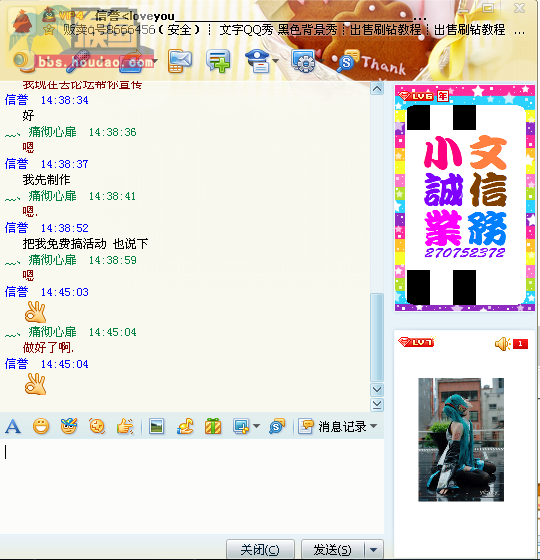This screenshot has width=540, height=560.
Task: Click the message text 我先制作
Action: click(x=46, y=180)
